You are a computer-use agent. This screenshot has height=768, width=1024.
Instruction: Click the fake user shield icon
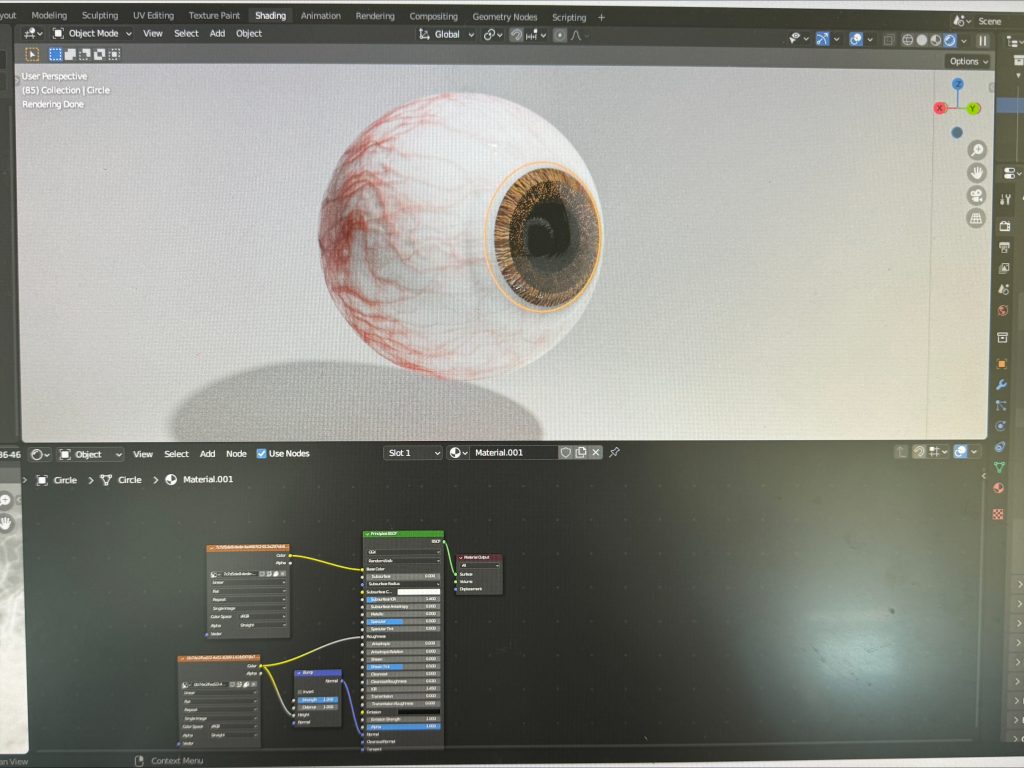pyautogui.click(x=565, y=453)
